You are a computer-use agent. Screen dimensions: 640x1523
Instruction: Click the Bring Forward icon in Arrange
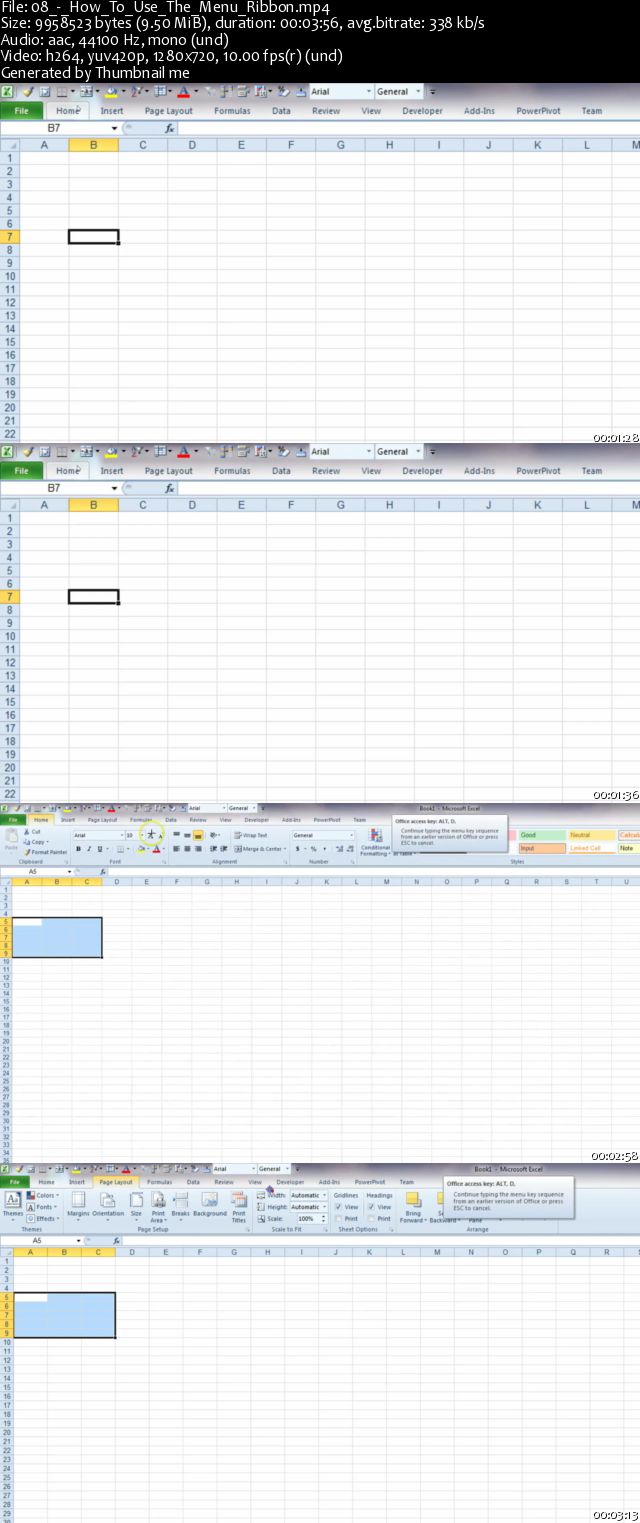[413, 1199]
